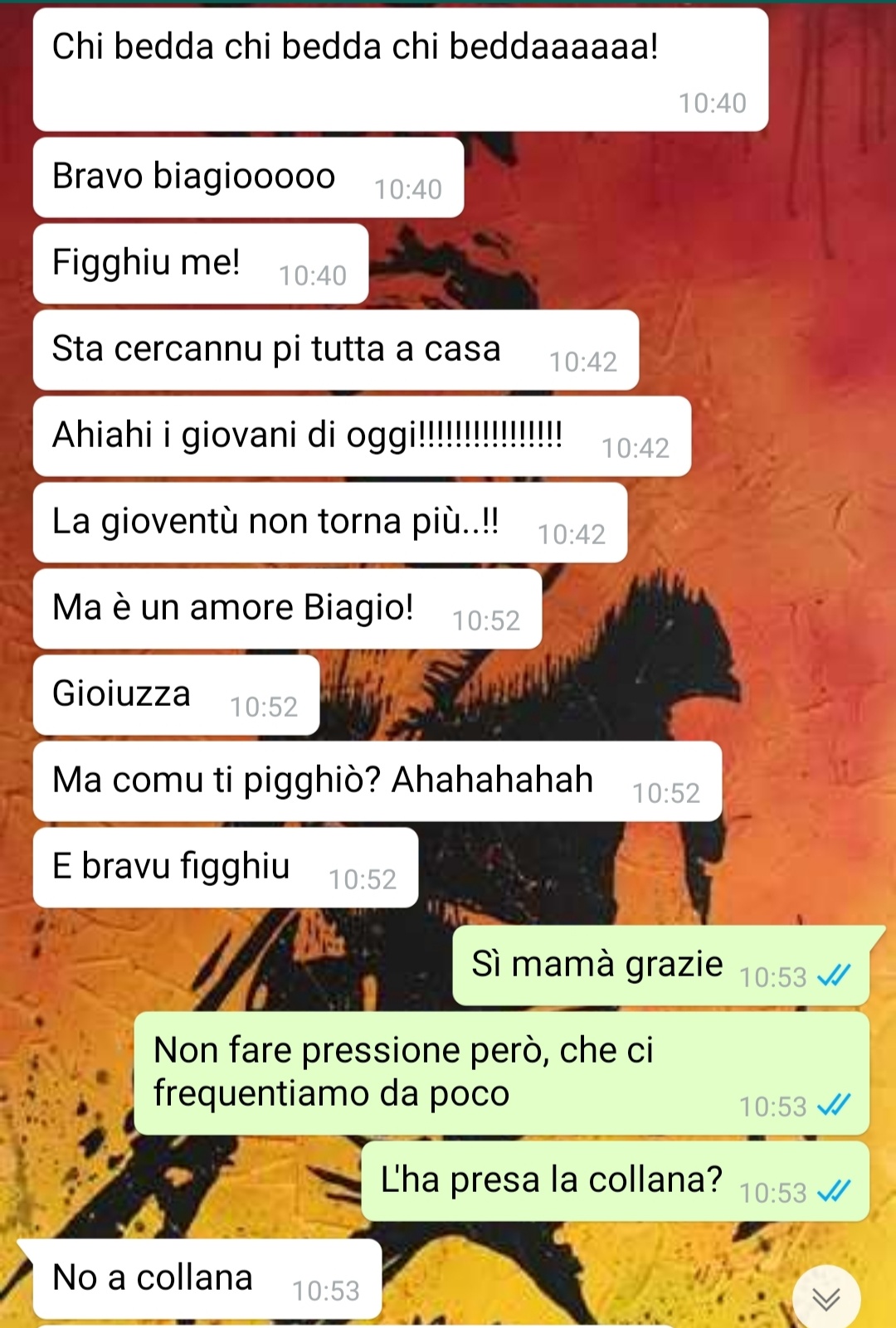The height and width of the screenshot is (1328, 896).
Task: Tap the 10:40 timestamp on first message
Action: point(712,103)
